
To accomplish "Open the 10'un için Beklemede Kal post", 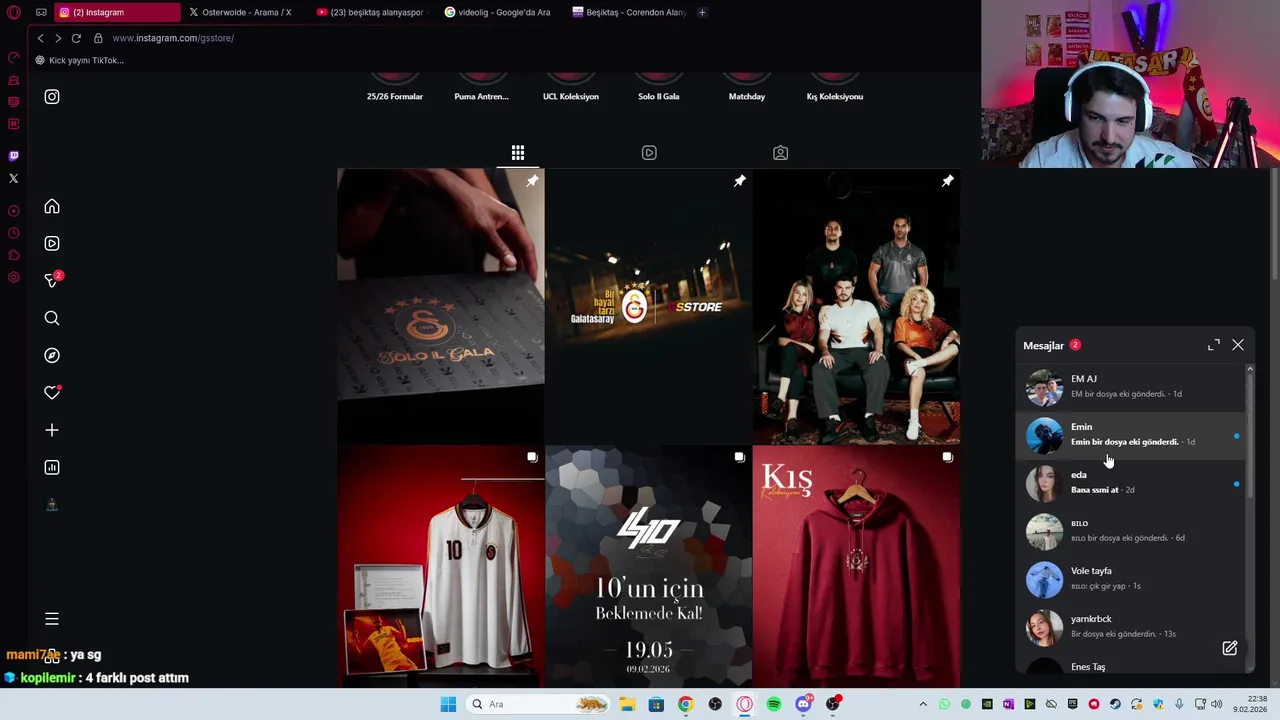I will [649, 567].
